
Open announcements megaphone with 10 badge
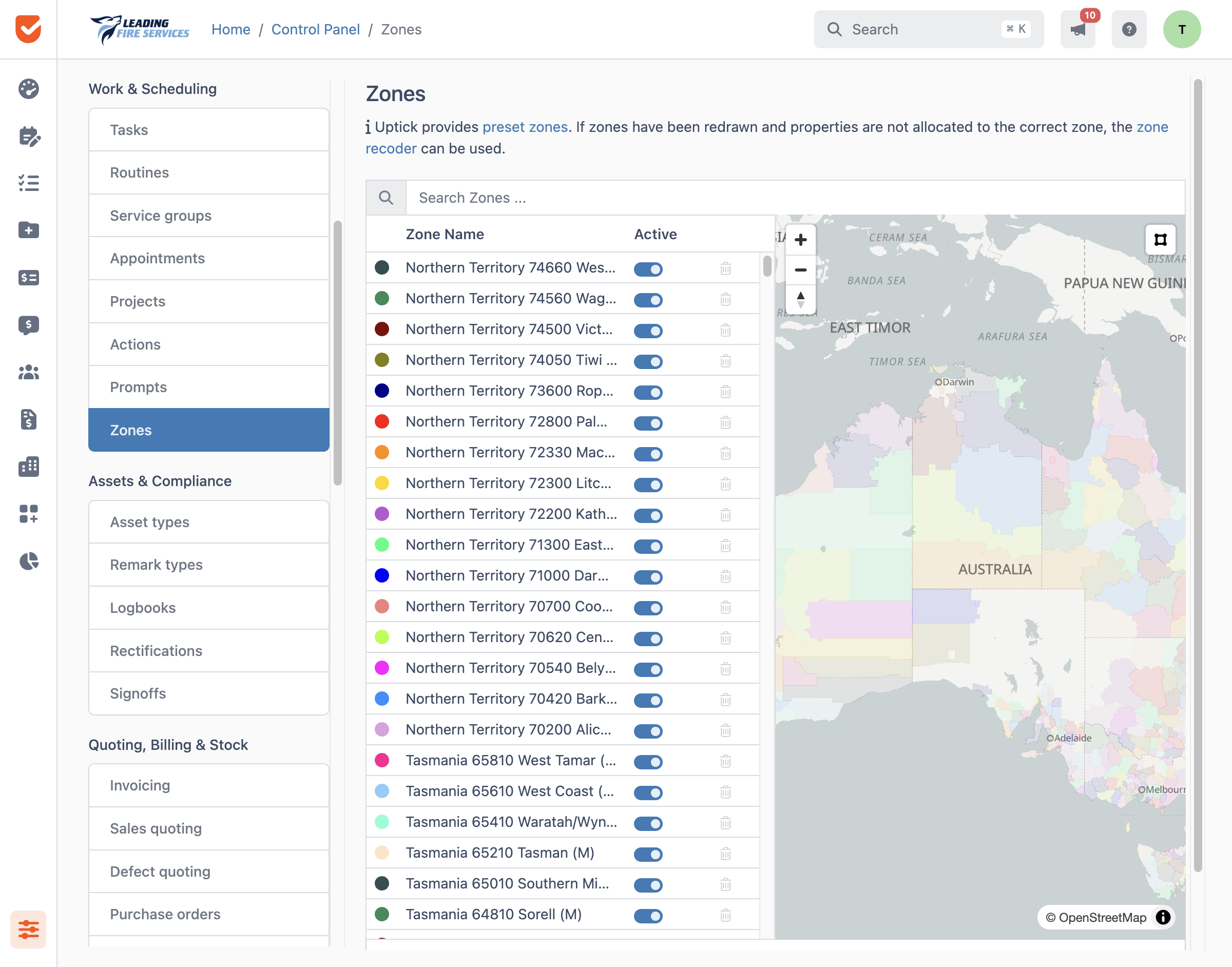pyautogui.click(x=1077, y=29)
